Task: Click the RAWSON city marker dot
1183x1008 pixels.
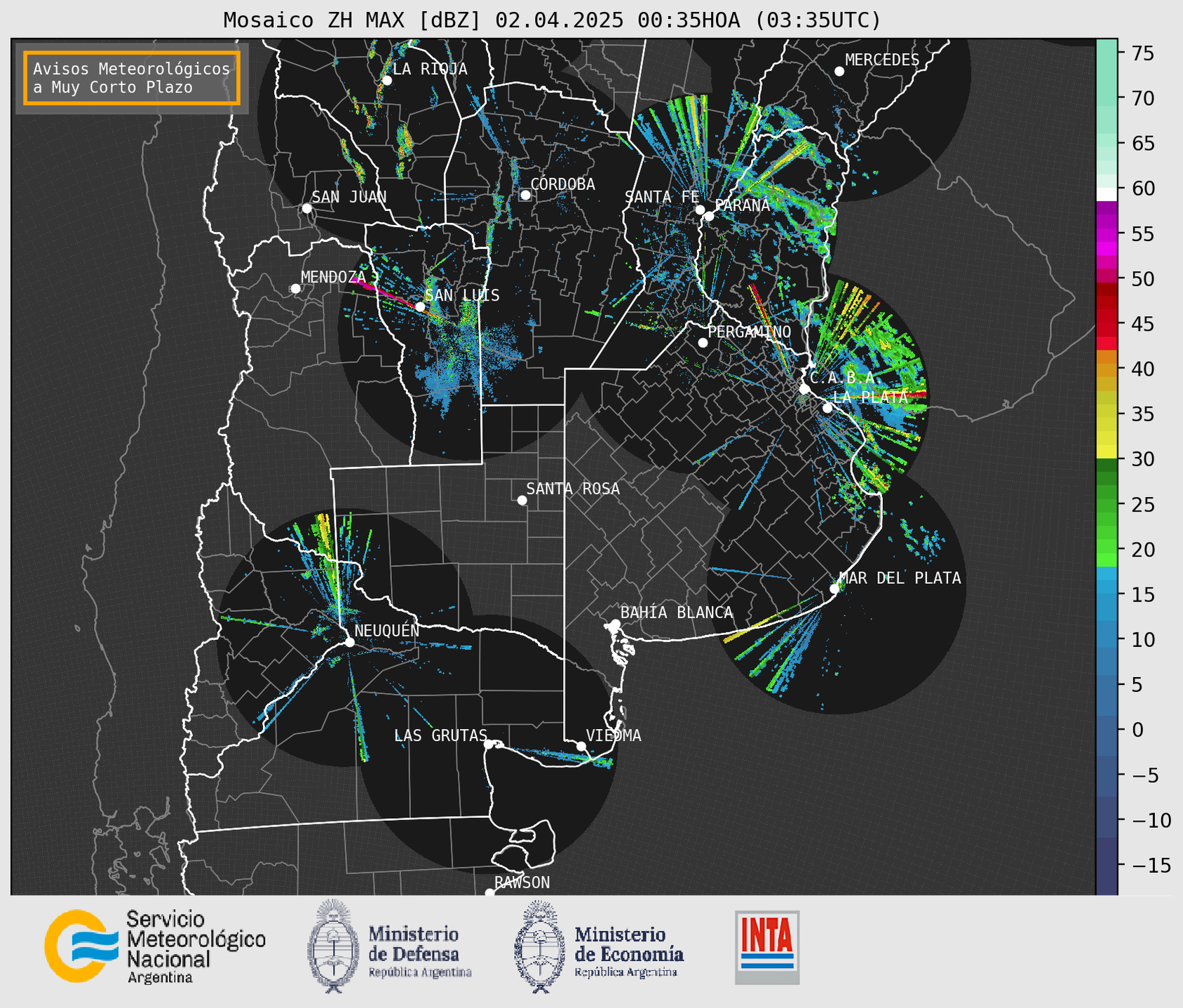Action: click(489, 893)
